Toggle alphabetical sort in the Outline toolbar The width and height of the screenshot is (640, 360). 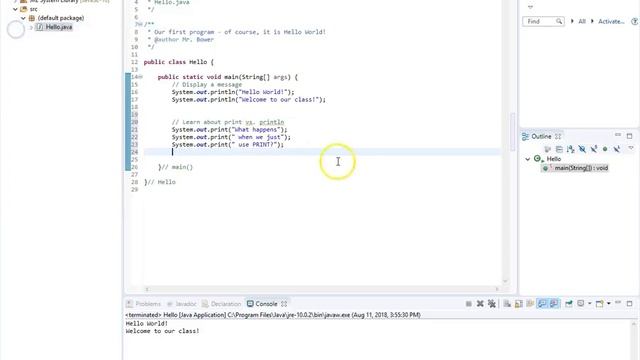pyautogui.click(x=571, y=149)
